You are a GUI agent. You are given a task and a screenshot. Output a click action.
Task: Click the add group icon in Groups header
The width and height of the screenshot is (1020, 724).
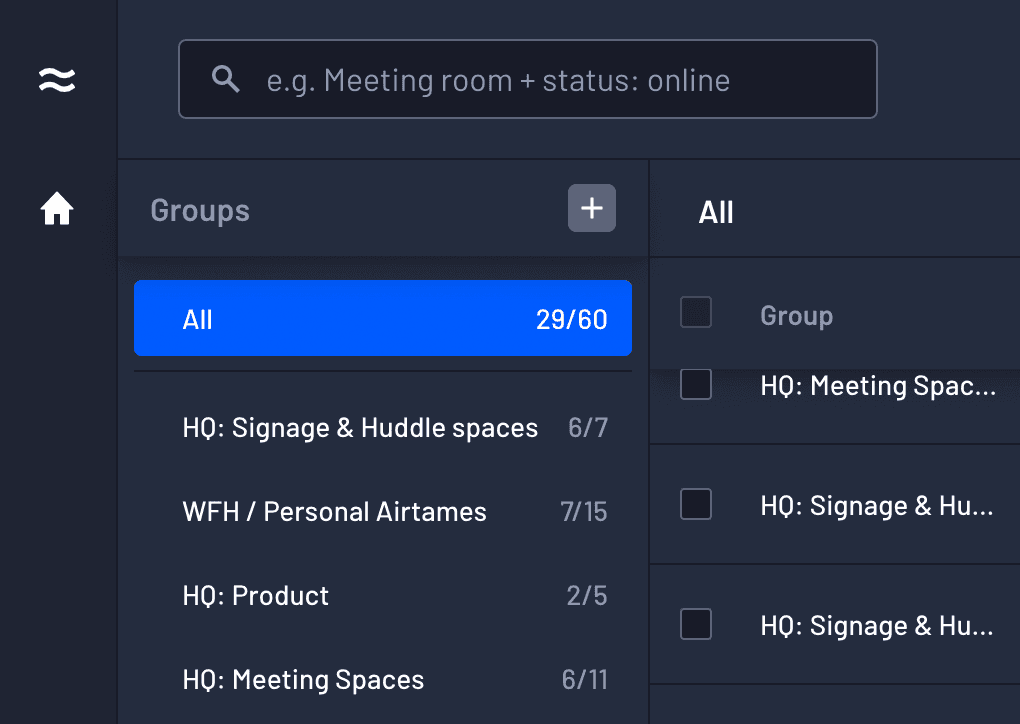click(592, 208)
